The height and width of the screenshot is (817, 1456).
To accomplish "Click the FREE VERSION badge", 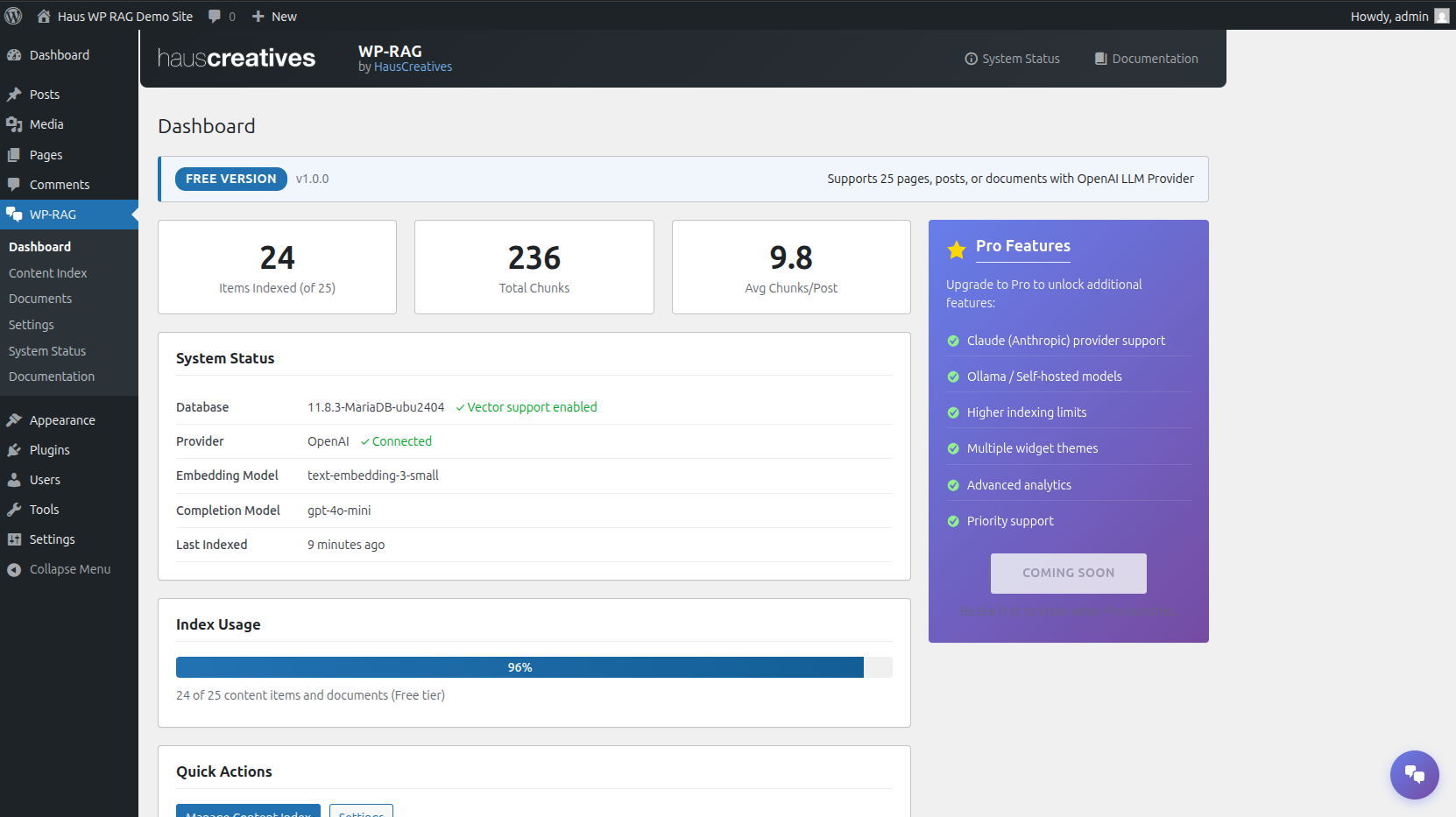I will (x=231, y=179).
